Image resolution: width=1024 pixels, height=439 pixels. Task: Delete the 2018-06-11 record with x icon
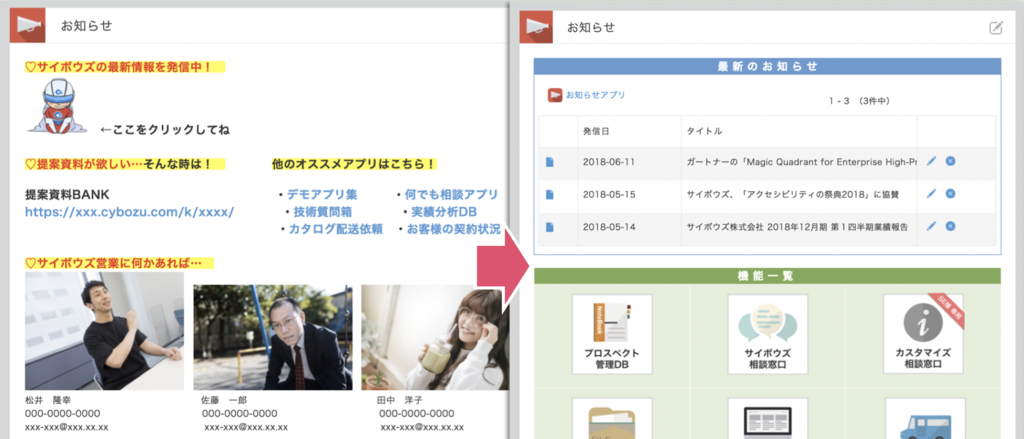(x=950, y=161)
